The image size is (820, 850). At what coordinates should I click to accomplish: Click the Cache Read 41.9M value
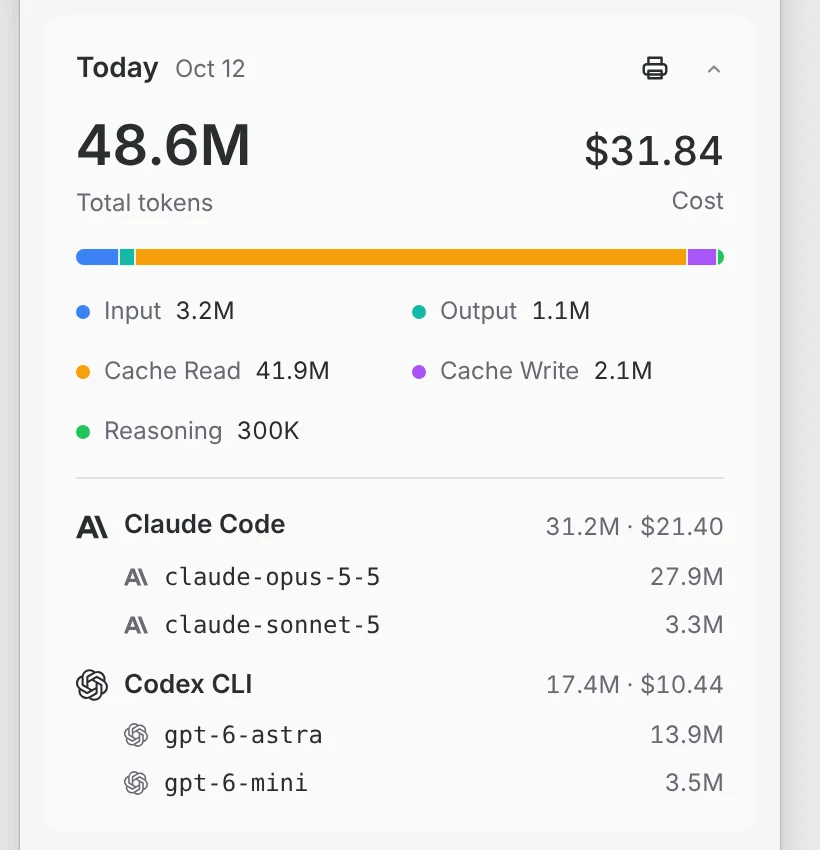pos(293,371)
